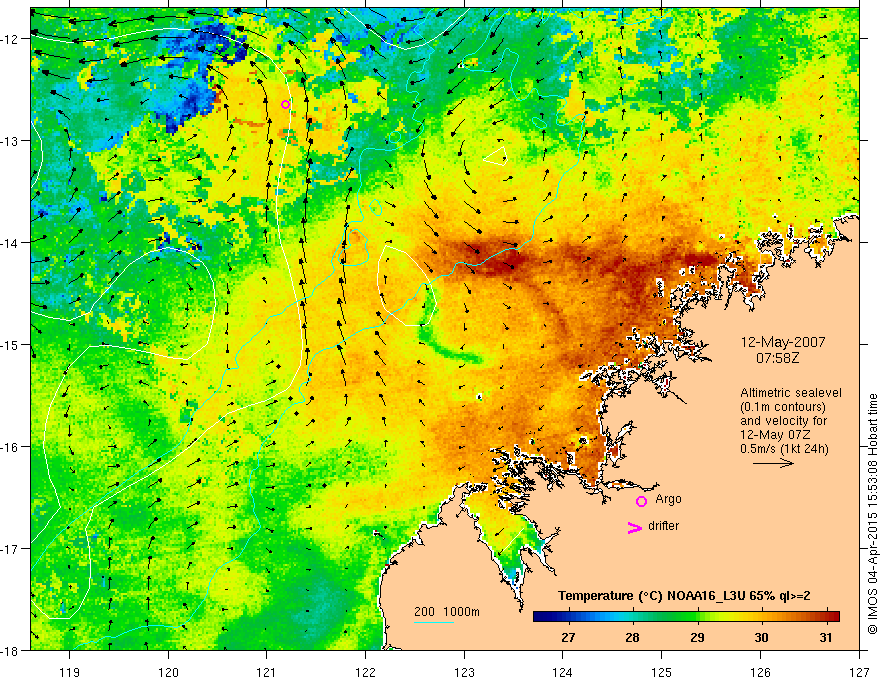This screenshot has width=880, height=680.
Task: Click the '123' longitude axis label
Action: point(464,672)
